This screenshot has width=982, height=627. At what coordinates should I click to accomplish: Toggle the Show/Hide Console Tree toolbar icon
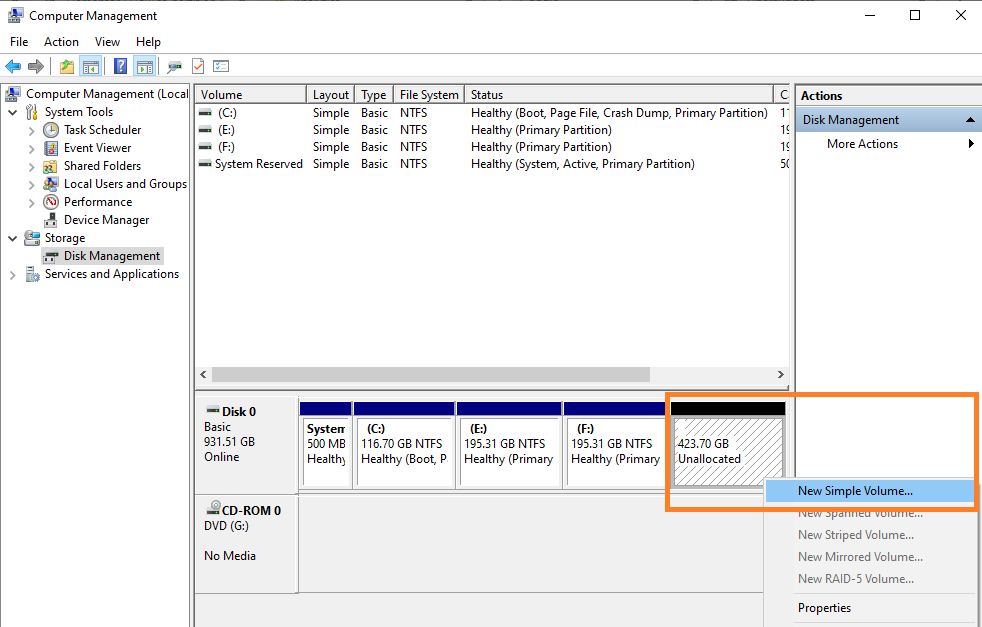(x=90, y=66)
